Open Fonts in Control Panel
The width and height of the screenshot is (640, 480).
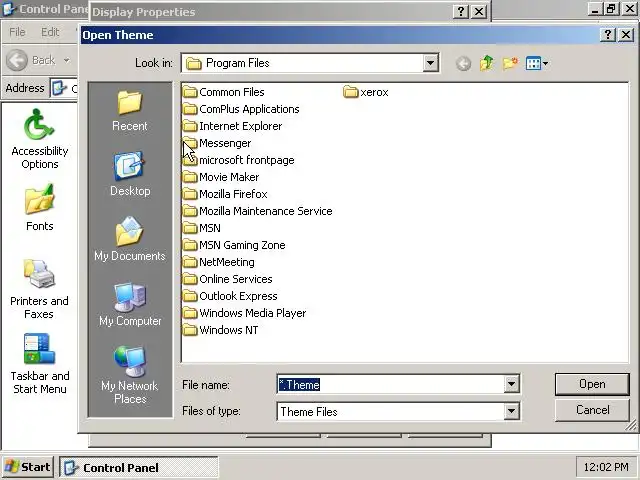(40, 208)
